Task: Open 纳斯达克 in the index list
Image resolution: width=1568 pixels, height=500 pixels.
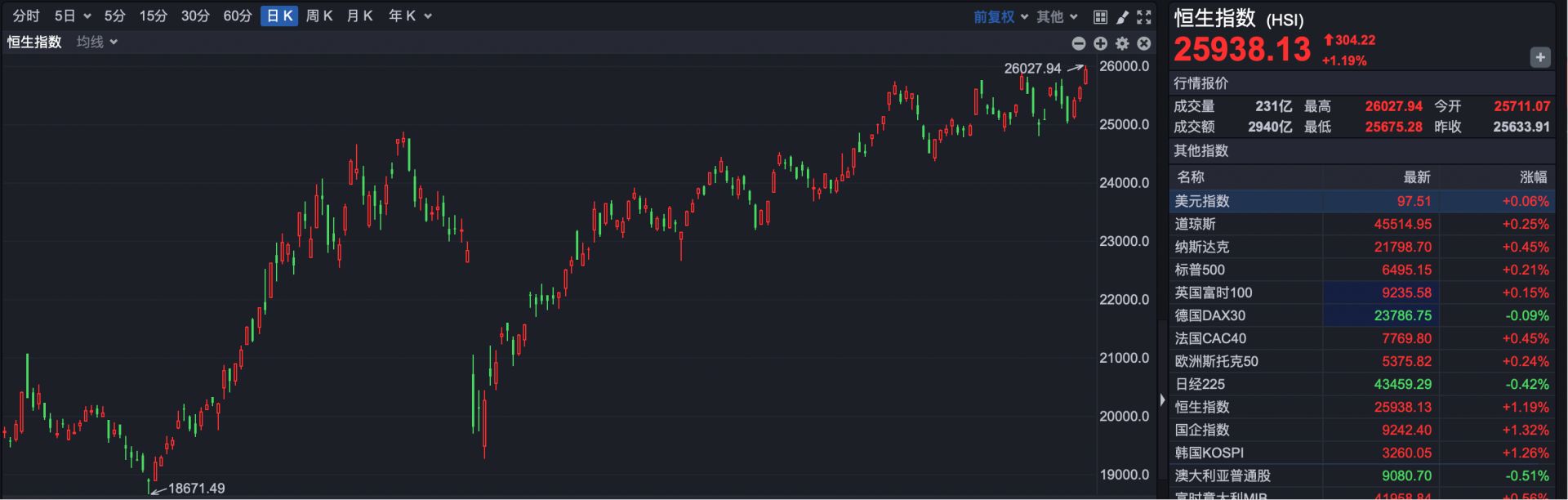Action: coord(1201,247)
